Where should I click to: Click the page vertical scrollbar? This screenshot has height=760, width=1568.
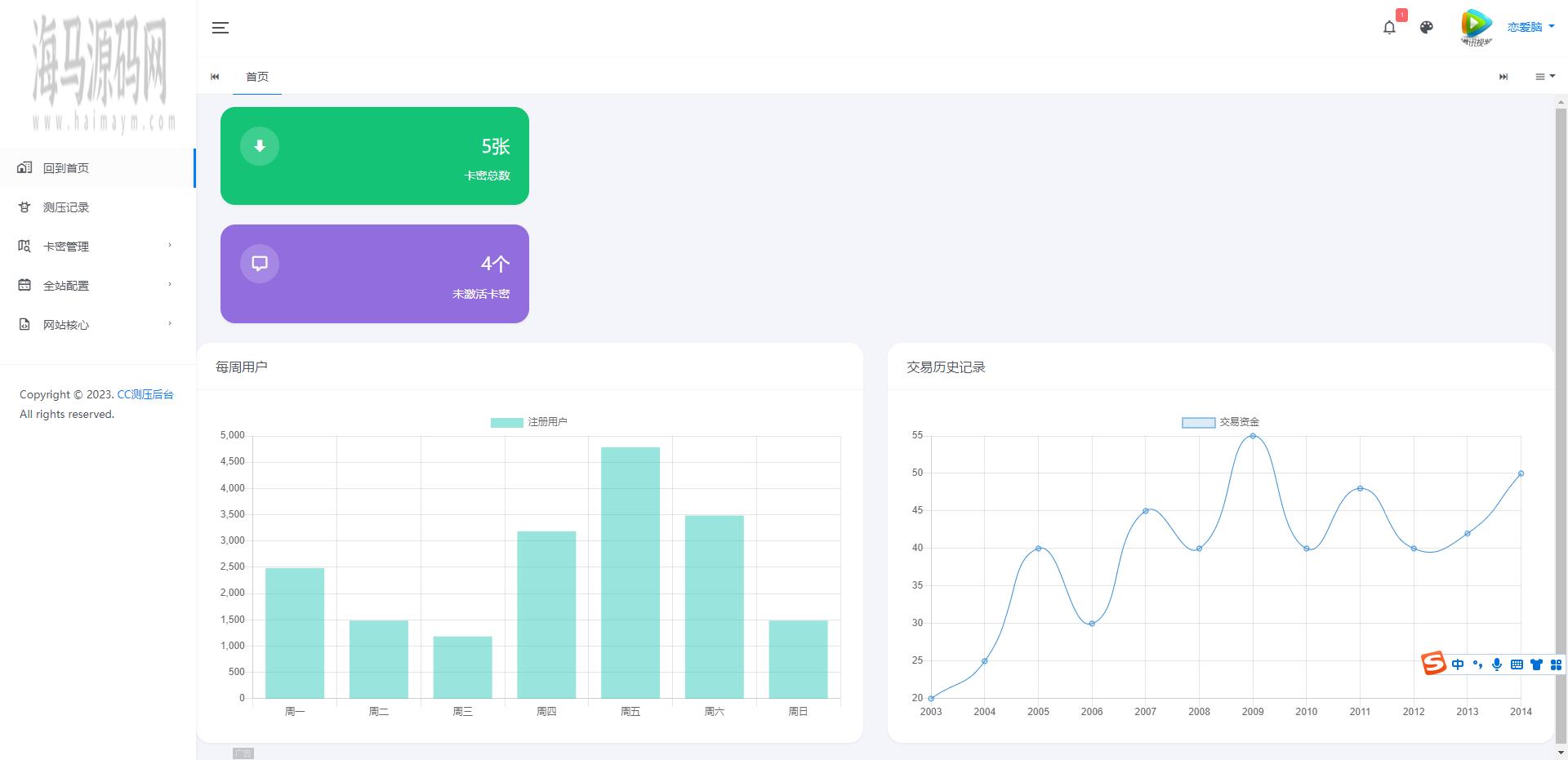click(x=1561, y=408)
